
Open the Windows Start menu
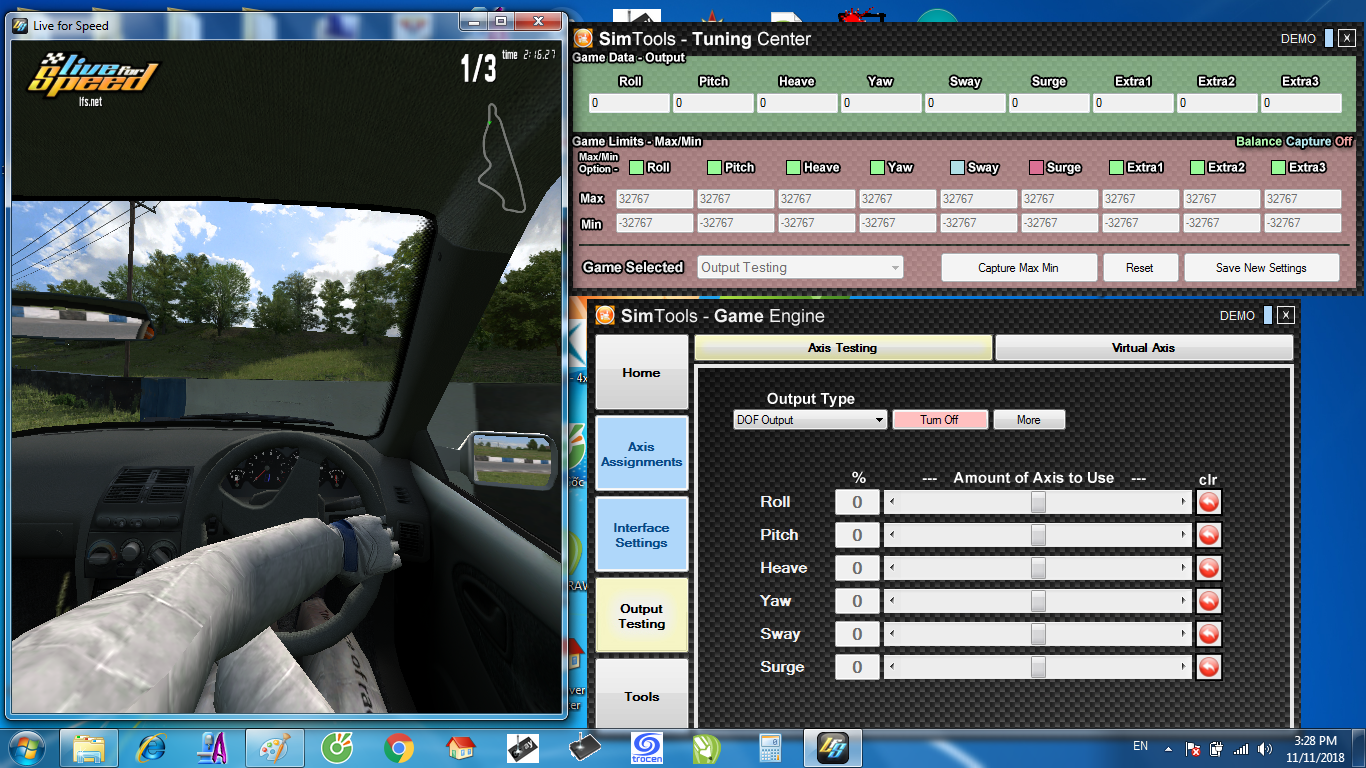point(27,748)
